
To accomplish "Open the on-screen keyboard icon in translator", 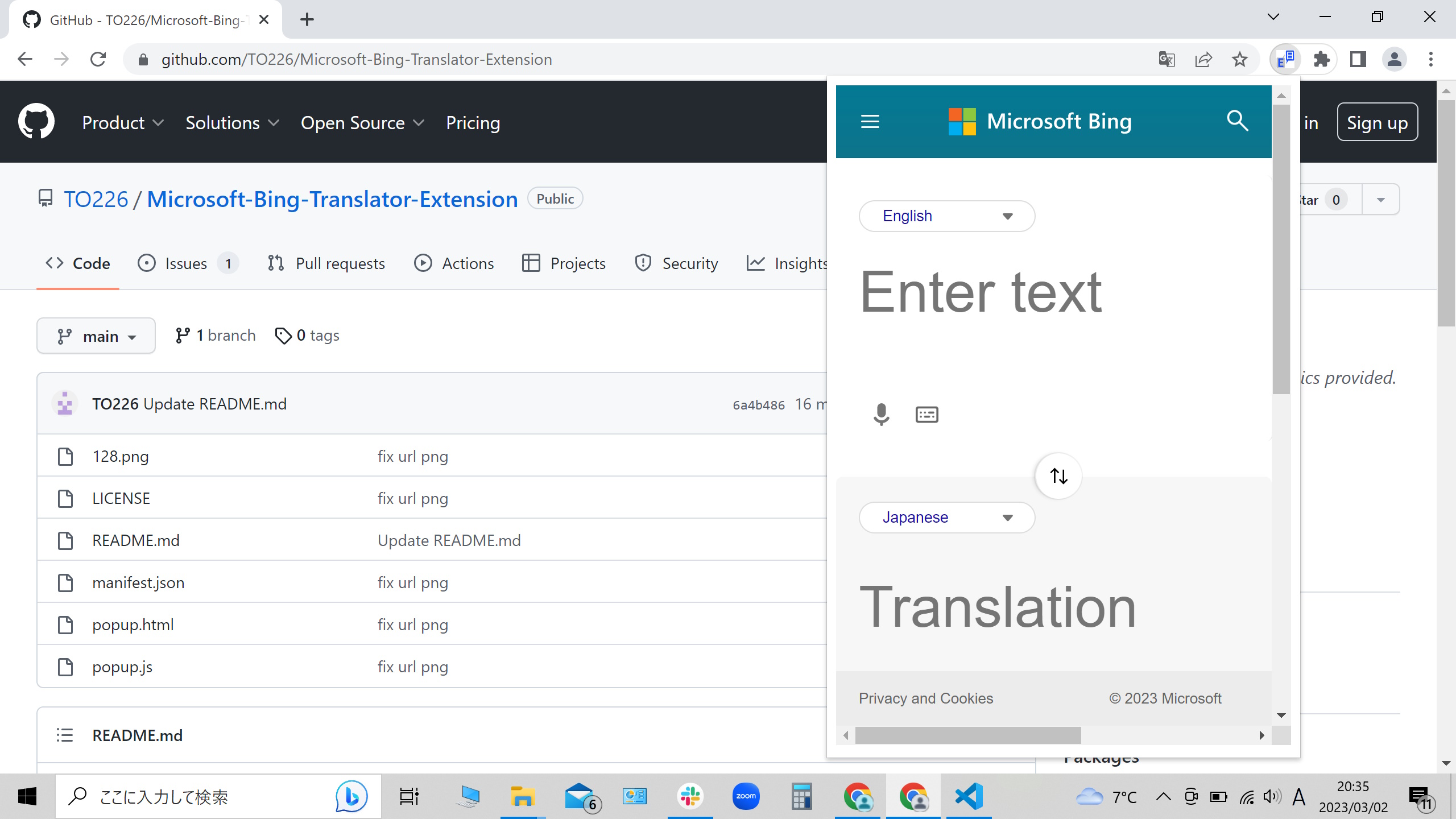I will (926, 415).
